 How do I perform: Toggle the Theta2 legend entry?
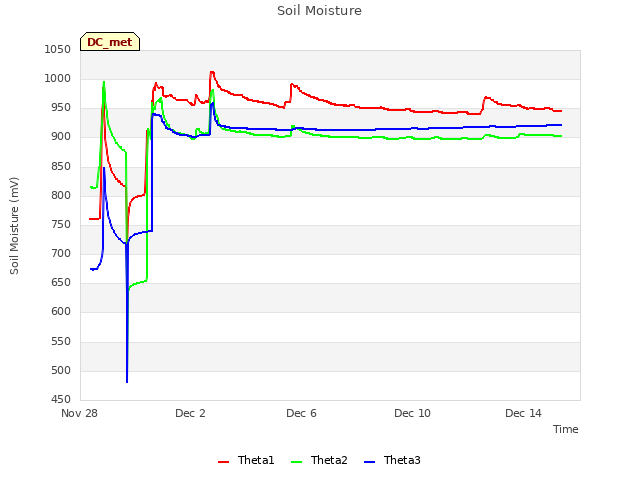(x=319, y=460)
